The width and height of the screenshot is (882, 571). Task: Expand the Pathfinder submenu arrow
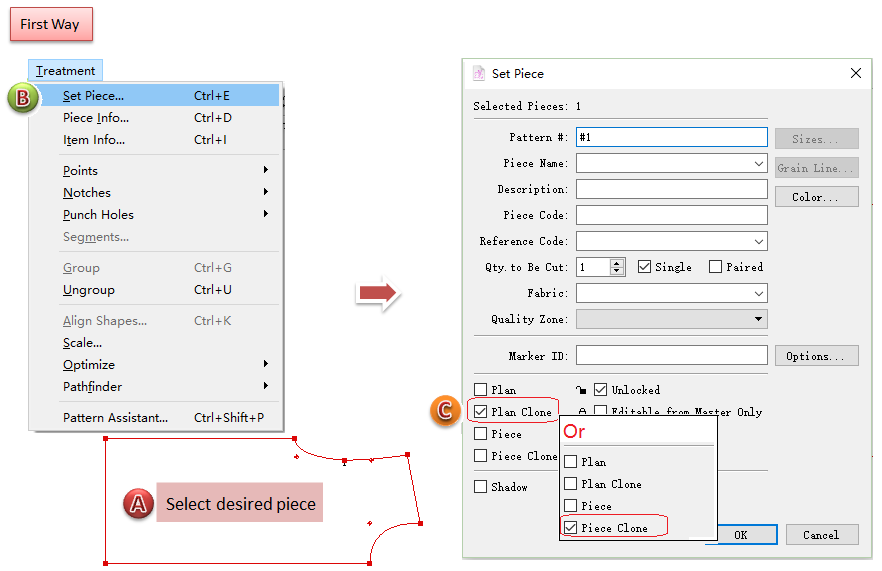pos(266,386)
